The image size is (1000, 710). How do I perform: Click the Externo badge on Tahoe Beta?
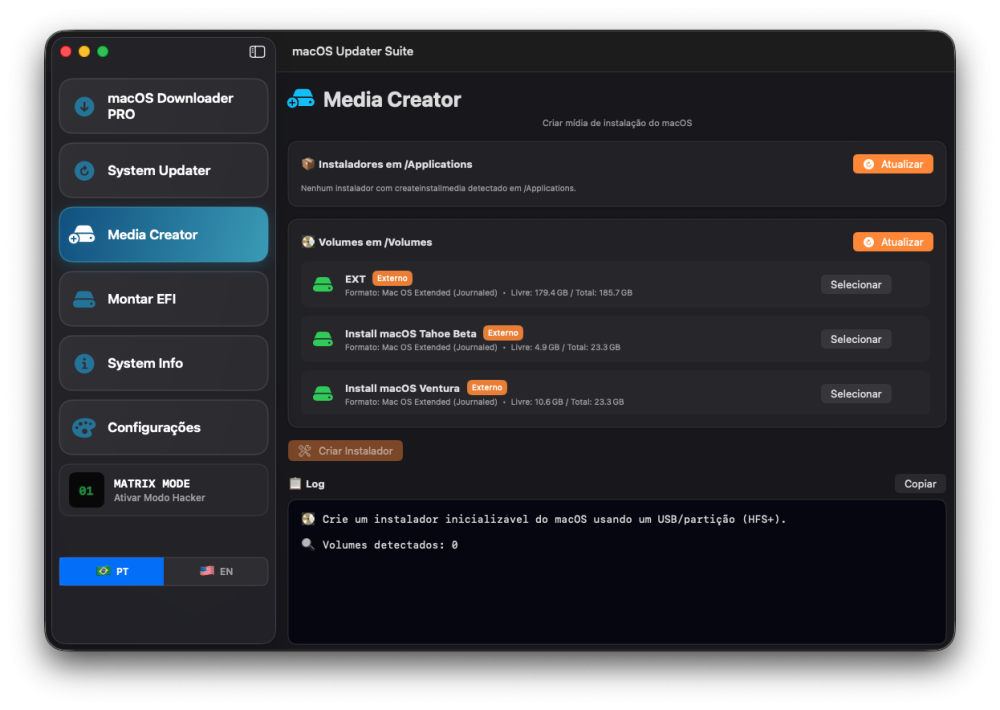[x=503, y=333]
